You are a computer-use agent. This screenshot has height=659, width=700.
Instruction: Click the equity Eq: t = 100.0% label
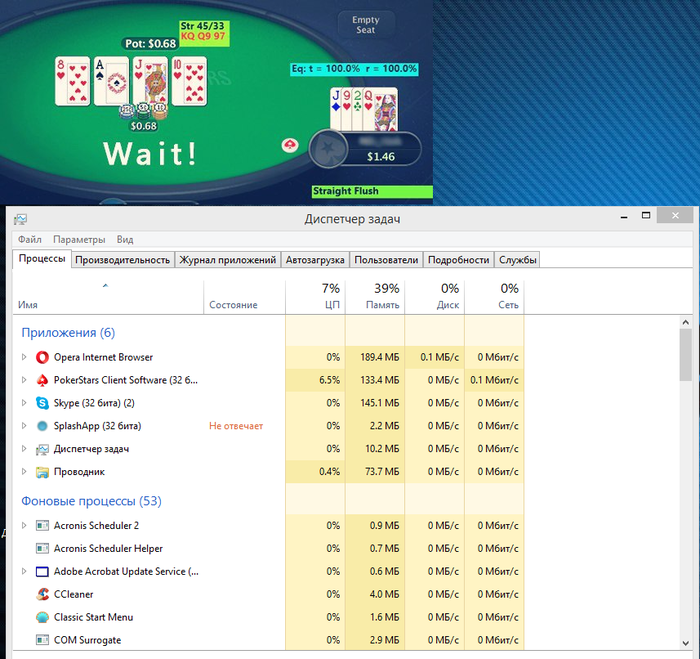354,69
